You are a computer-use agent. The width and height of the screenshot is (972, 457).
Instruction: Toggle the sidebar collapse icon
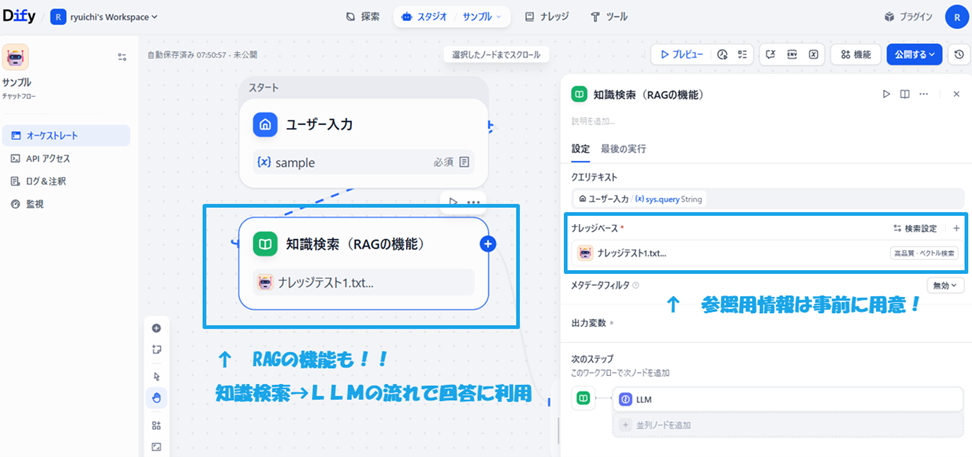click(122, 57)
